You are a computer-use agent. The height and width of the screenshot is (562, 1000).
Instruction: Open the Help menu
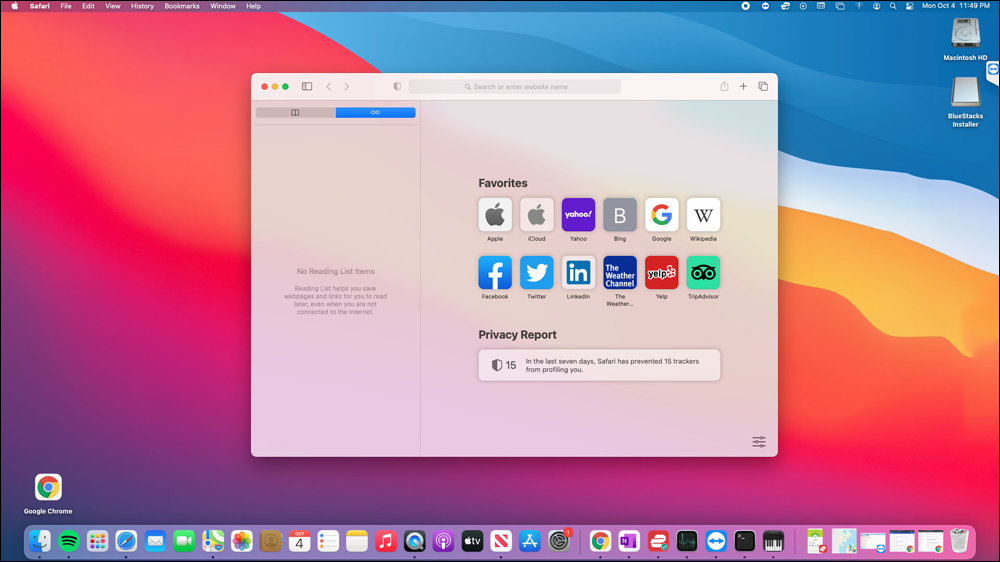253,6
